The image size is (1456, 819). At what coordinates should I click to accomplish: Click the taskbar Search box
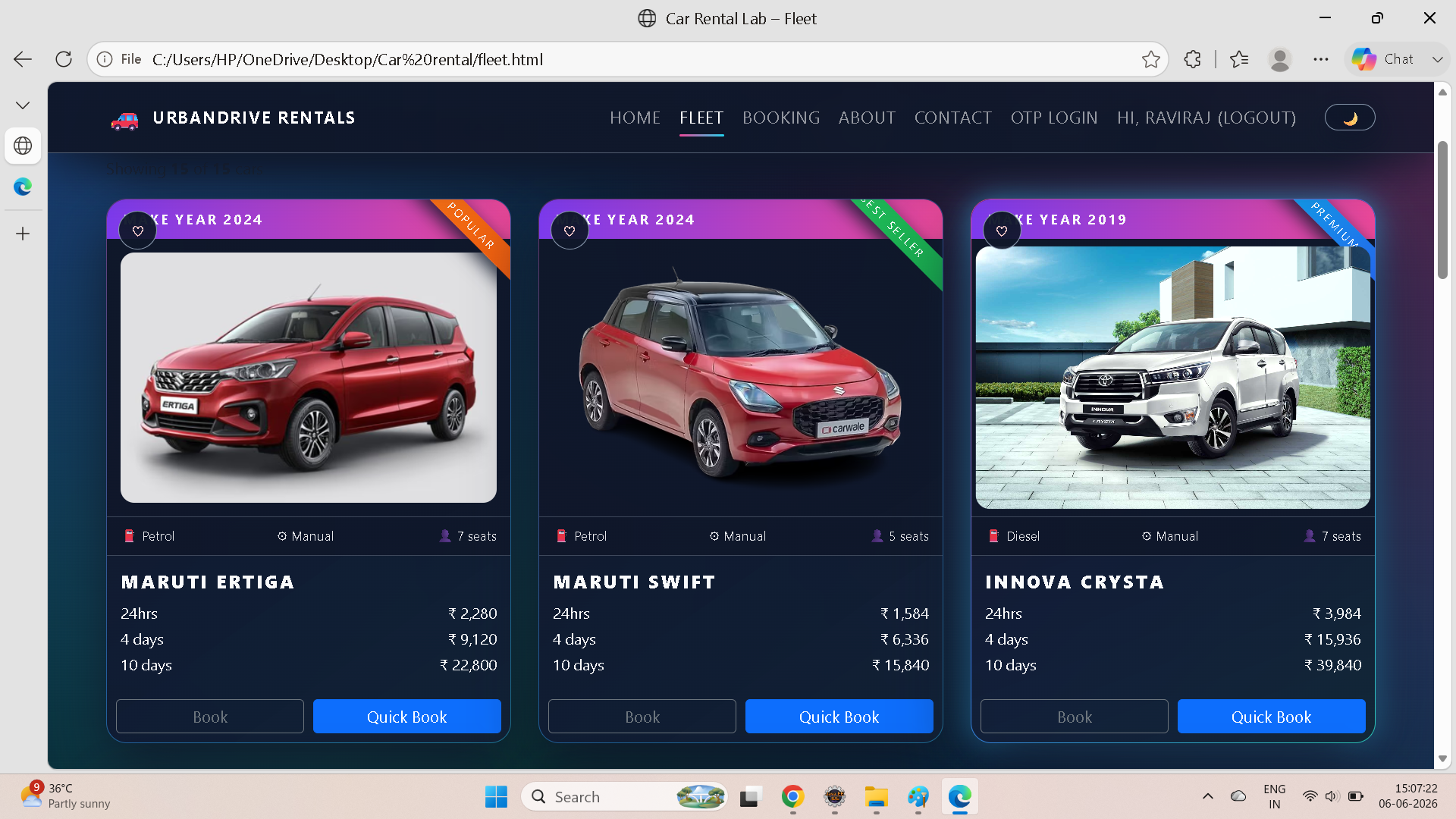623,797
